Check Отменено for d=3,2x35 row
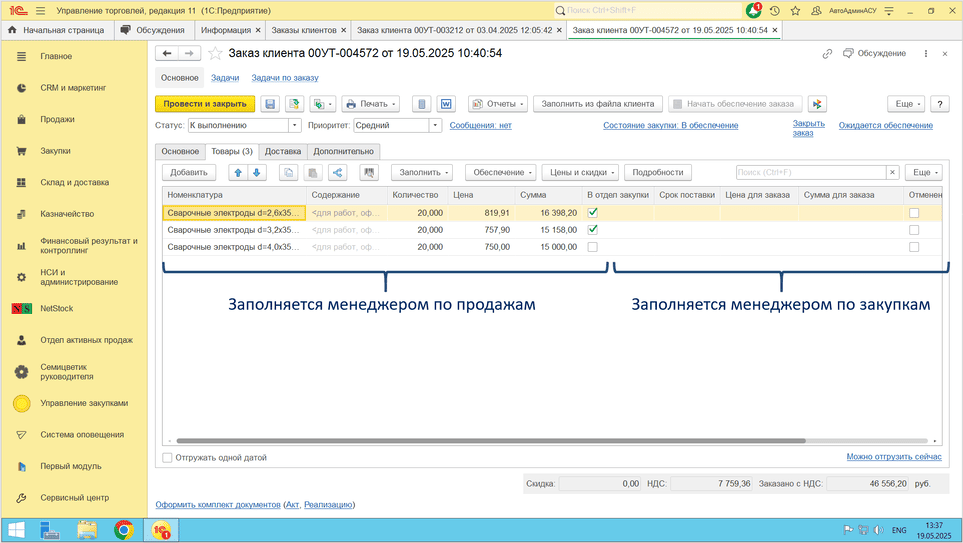This screenshot has width=963, height=543. point(914,230)
